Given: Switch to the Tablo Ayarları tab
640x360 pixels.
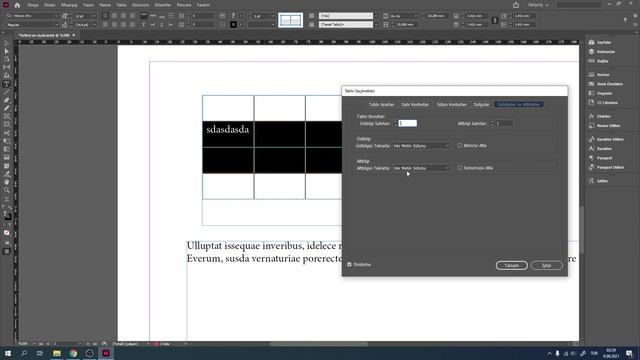Looking at the screenshot, I should click(382, 104).
